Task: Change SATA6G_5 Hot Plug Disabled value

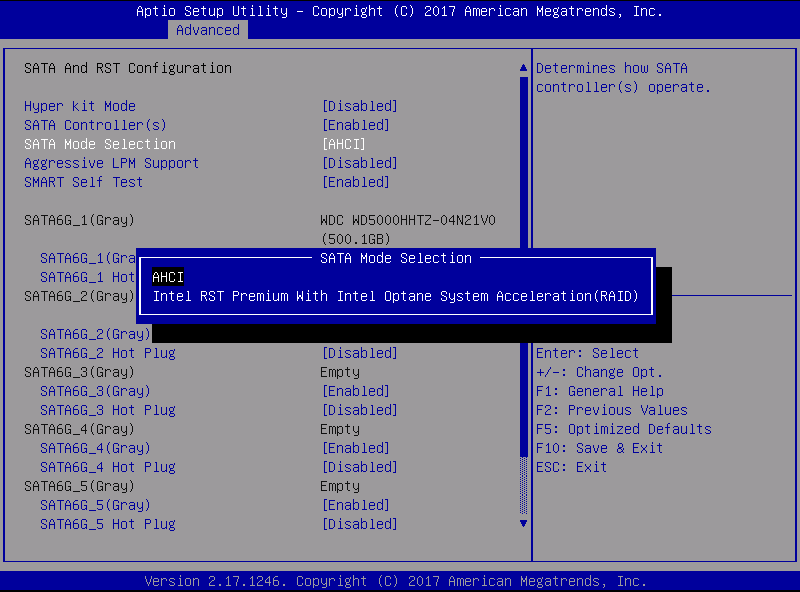Action: click(x=360, y=524)
